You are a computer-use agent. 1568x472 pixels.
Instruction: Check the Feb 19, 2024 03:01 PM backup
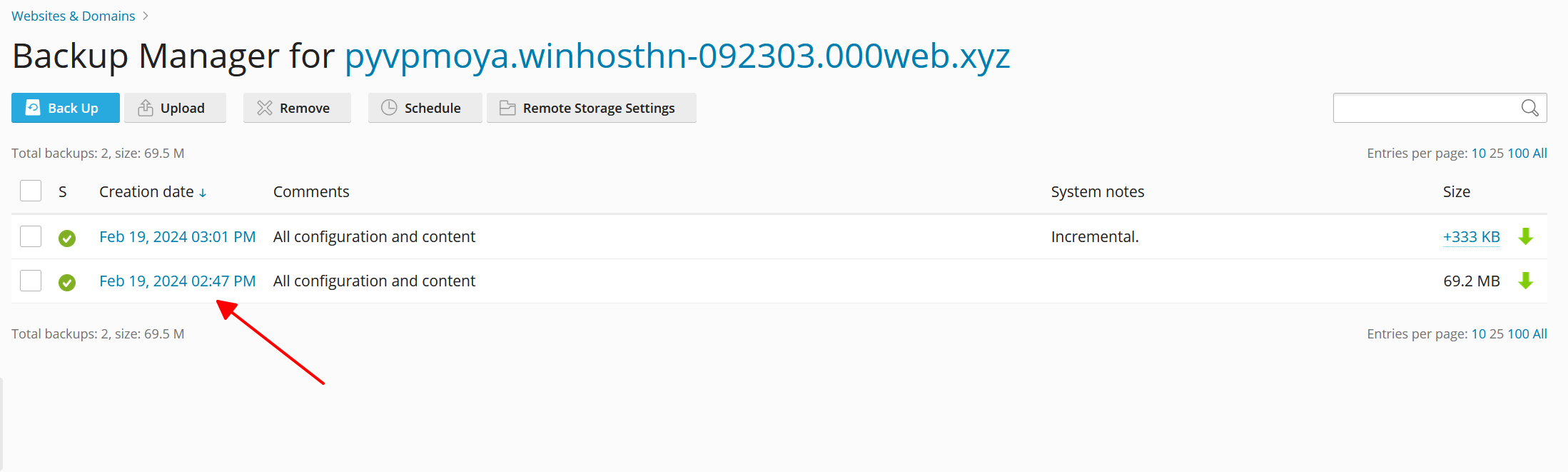[x=31, y=236]
